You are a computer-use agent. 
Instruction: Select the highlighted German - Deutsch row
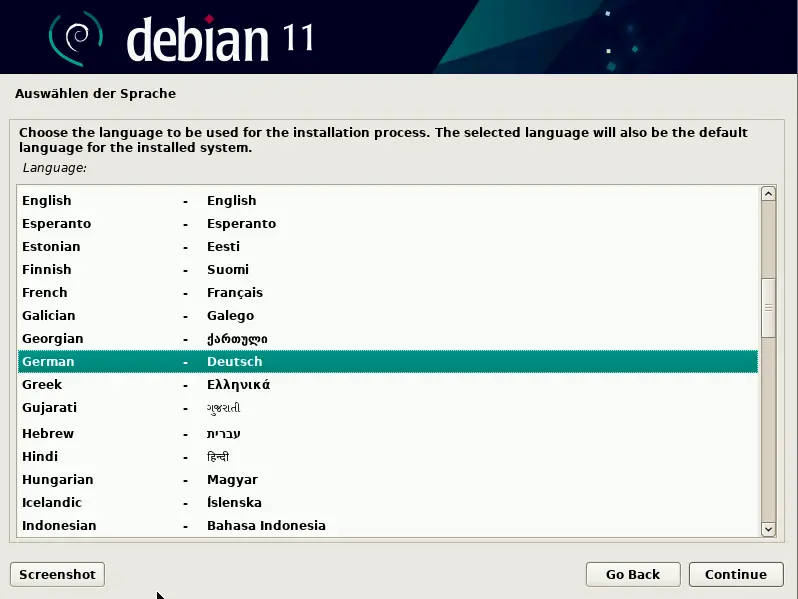pyautogui.click(x=388, y=361)
